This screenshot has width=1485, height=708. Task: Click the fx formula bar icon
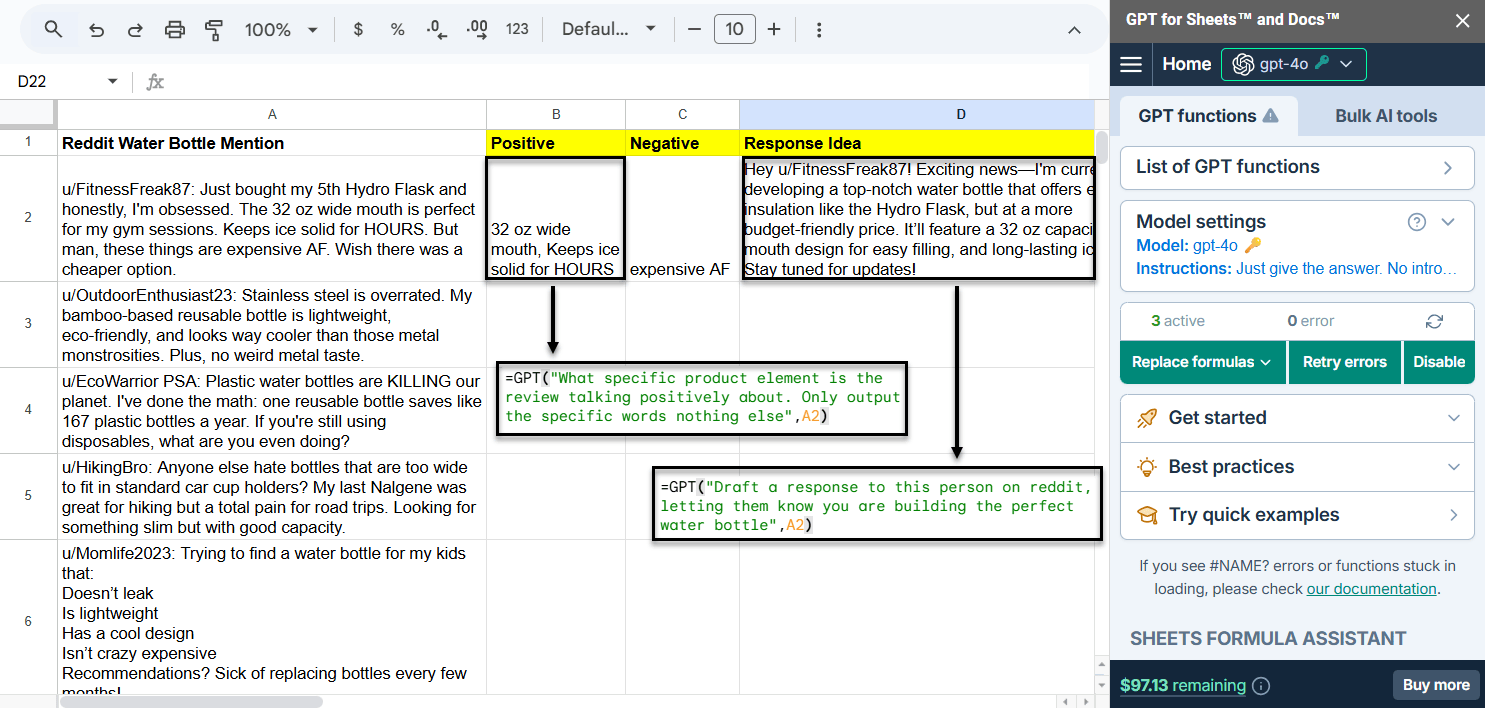[155, 82]
